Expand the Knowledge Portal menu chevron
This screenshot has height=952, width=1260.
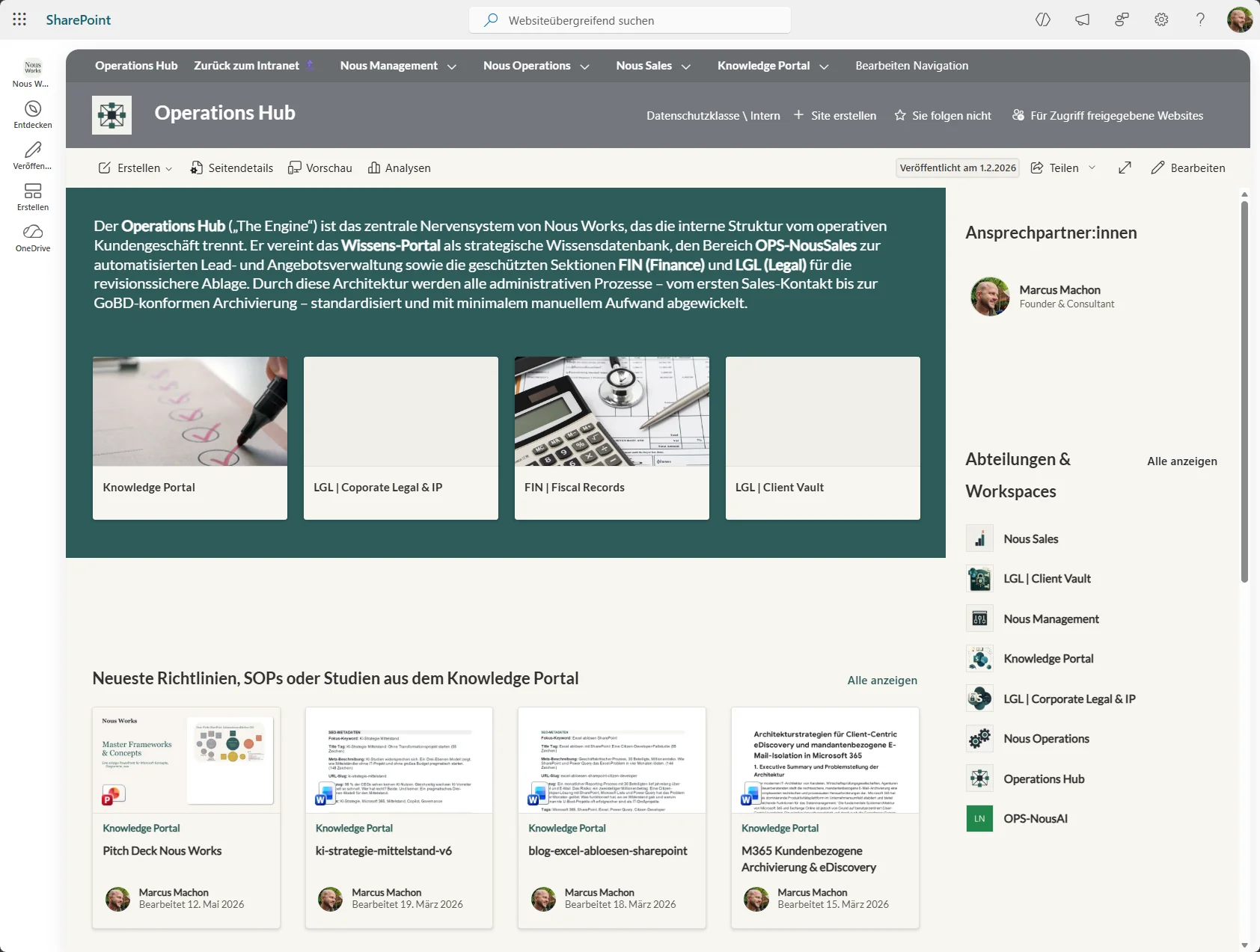click(x=824, y=67)
